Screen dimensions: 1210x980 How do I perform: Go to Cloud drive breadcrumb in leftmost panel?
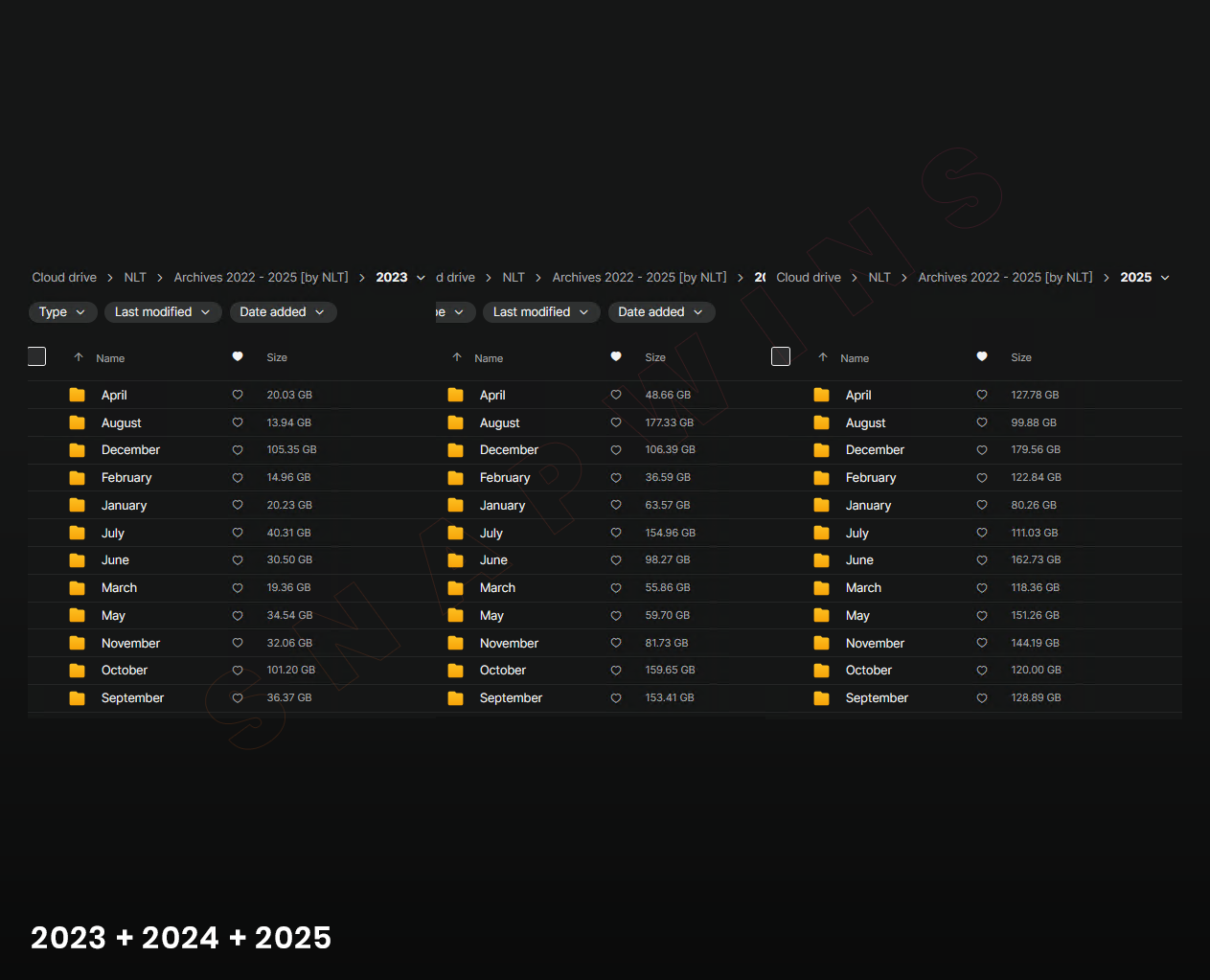[64, 278]
